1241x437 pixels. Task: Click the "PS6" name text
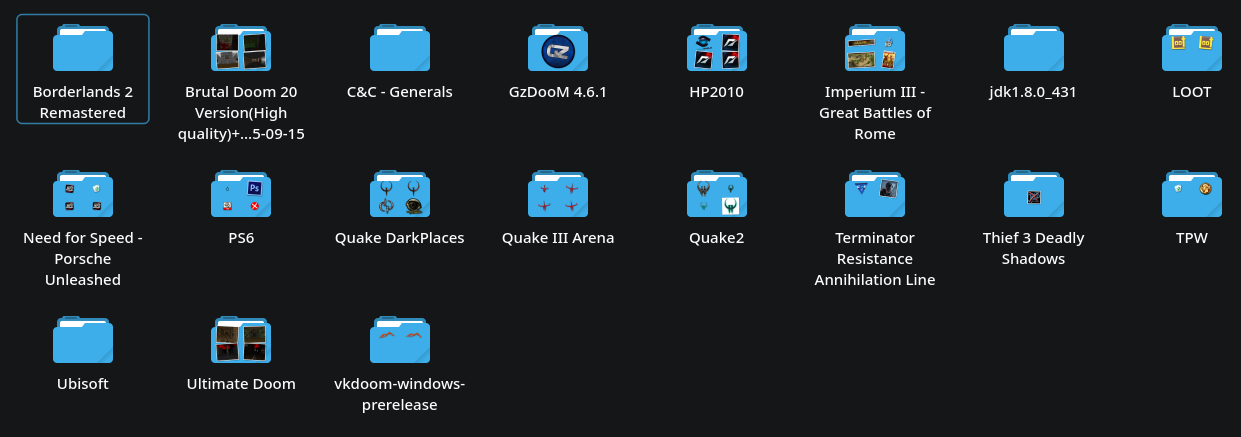point(241,238)
